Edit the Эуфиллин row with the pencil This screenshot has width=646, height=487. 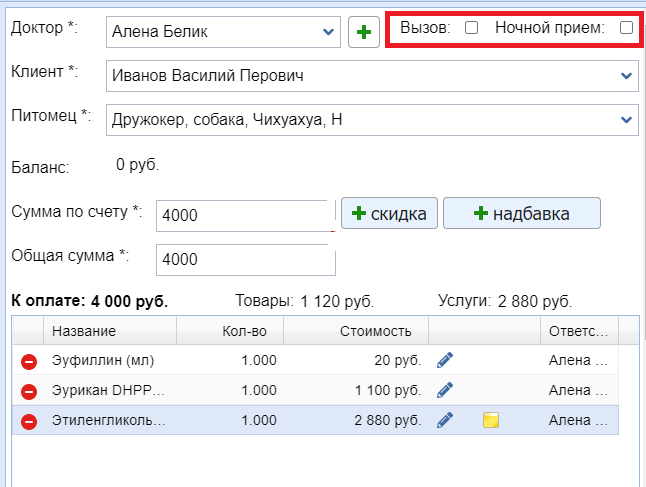[446, 360]
